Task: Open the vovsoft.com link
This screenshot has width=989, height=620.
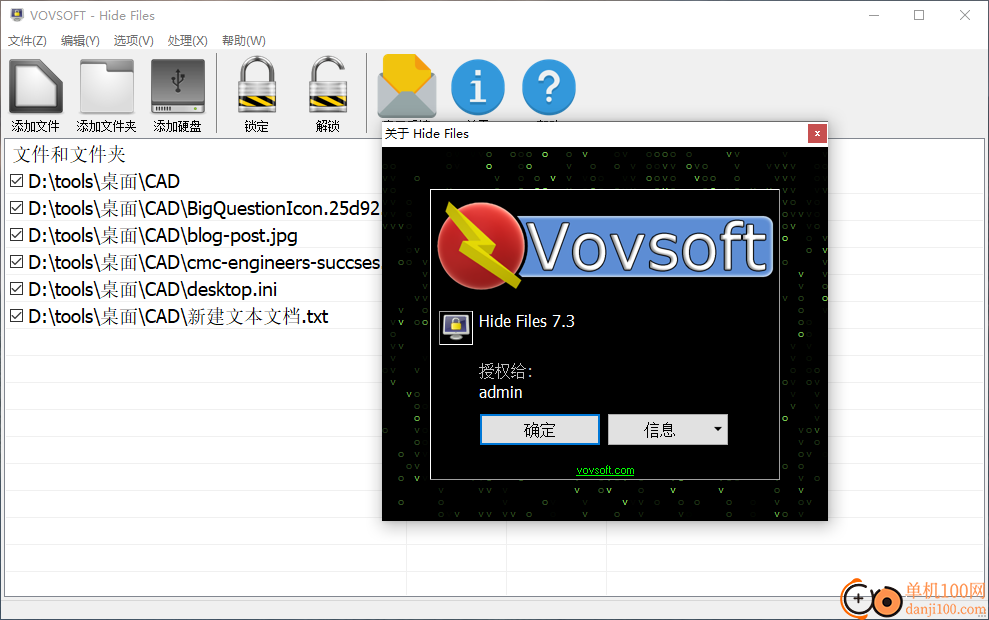Action: (x=605, y=470)
